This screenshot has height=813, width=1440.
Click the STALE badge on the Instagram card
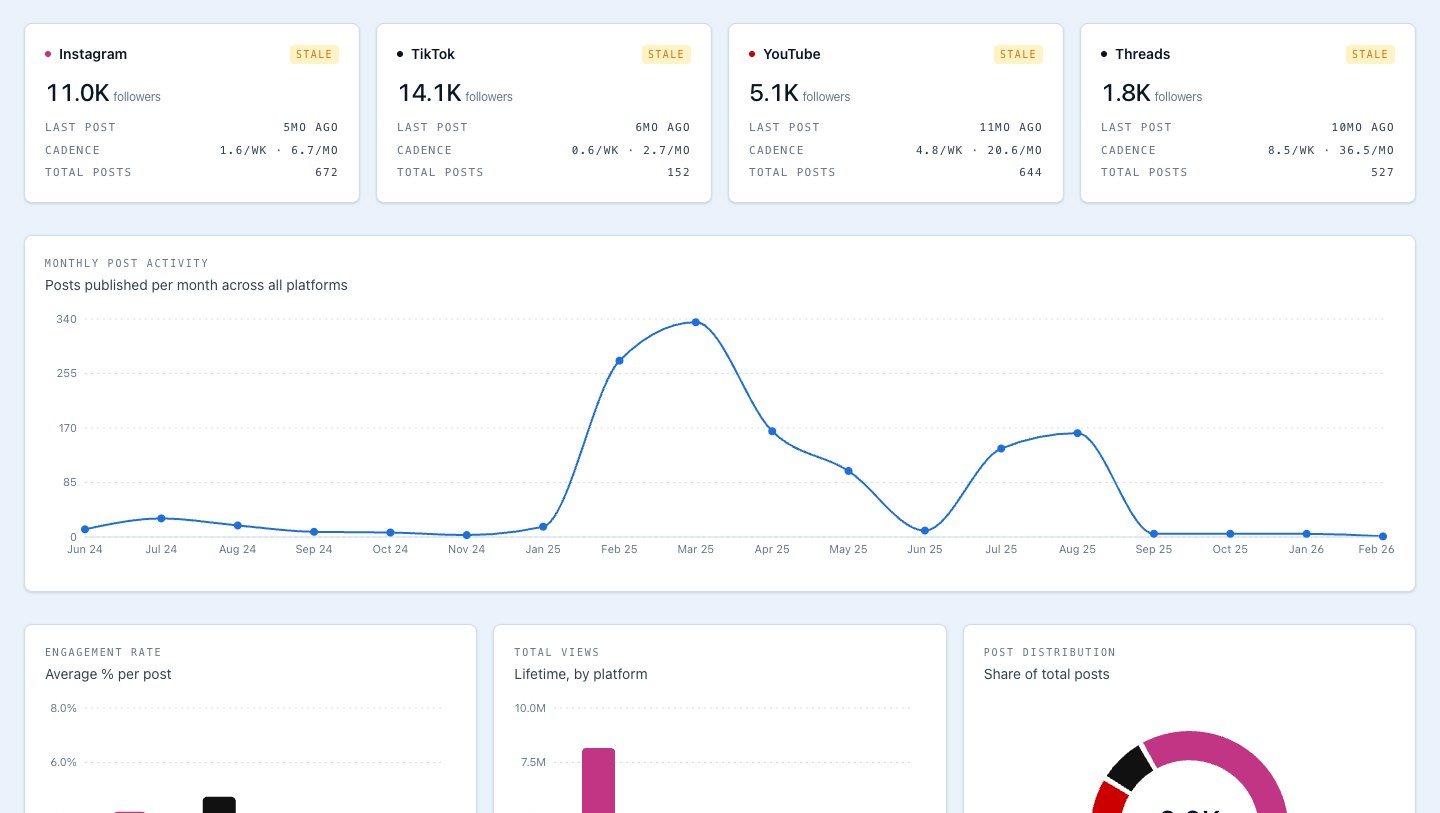314,54
